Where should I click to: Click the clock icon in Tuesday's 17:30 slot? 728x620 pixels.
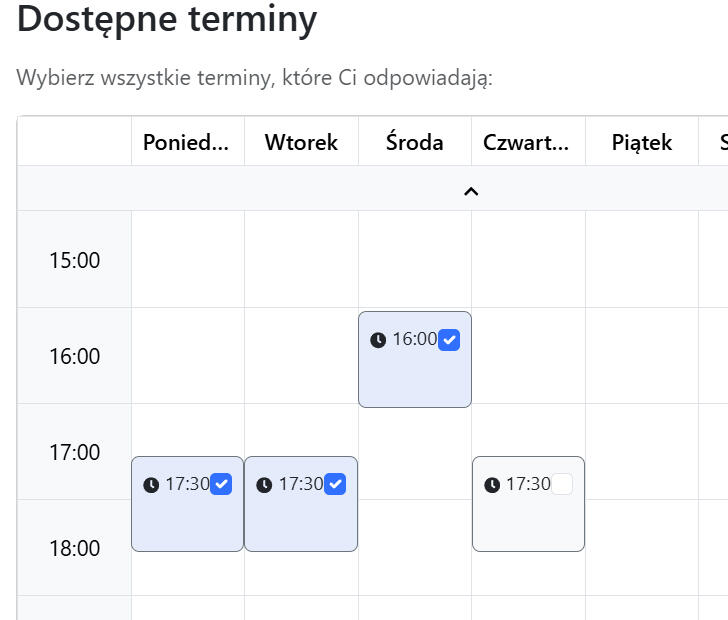[x=264, y=485]
